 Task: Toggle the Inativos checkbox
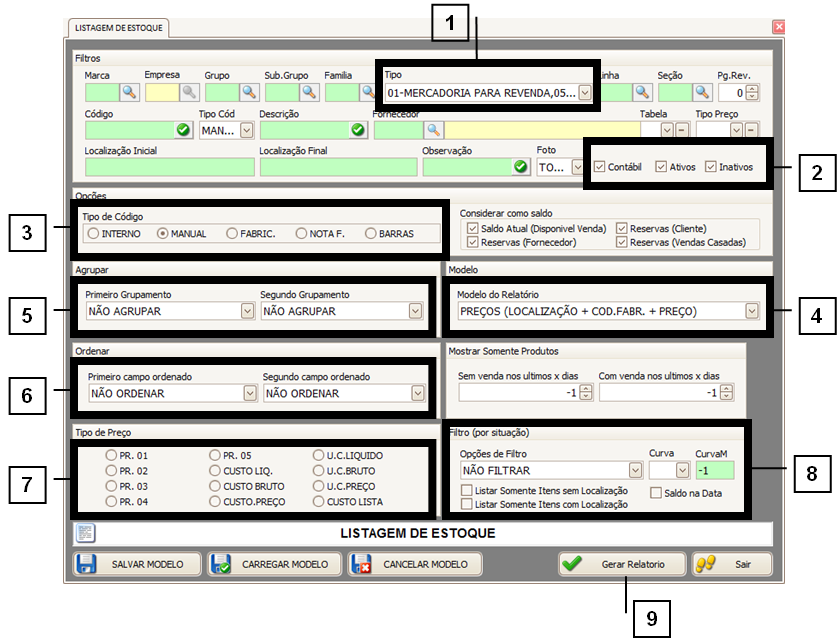tap(711, 167)
